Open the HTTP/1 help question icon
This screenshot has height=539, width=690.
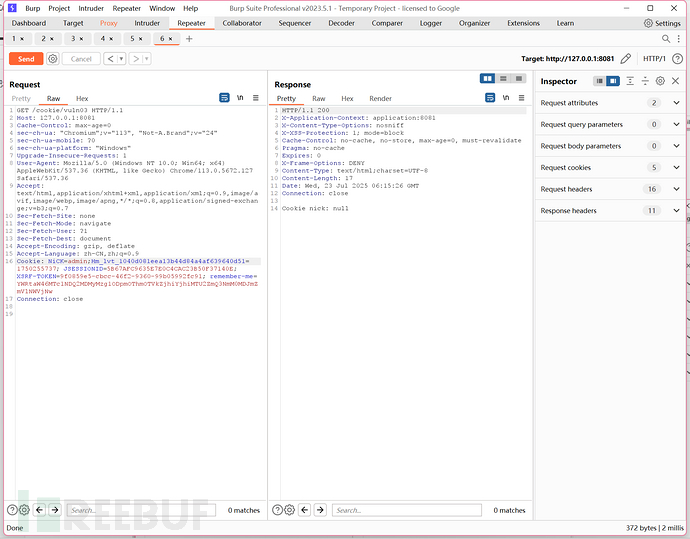point(678,59)
